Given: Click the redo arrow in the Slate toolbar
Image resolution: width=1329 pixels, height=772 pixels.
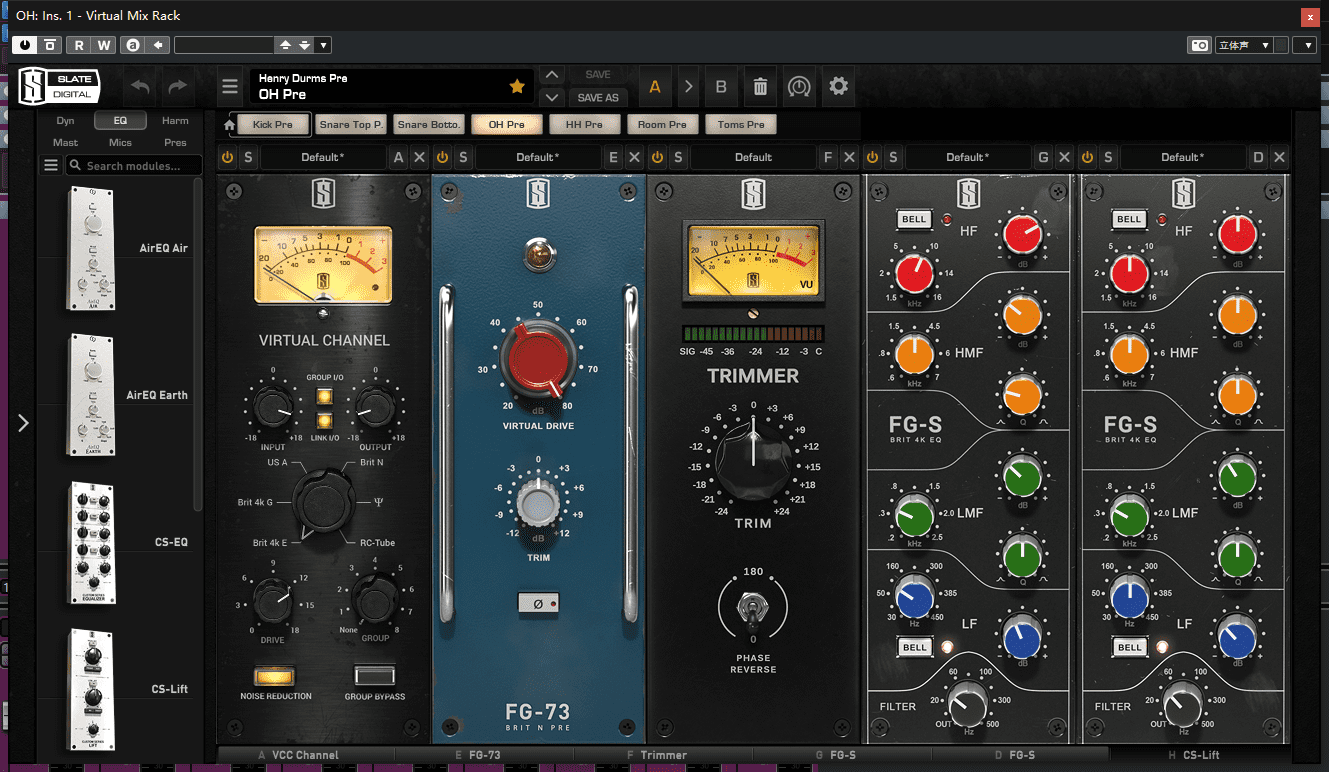Looking at the screenshot, I should coord(178,87).
